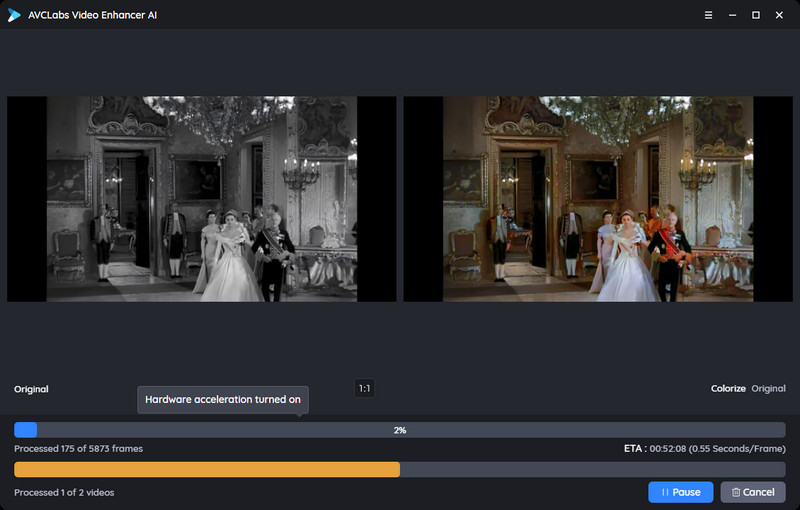Image resolution: width=800 pixels, height=510 pixels.
Task: Maximize the application window
Action: click(756, 15)
